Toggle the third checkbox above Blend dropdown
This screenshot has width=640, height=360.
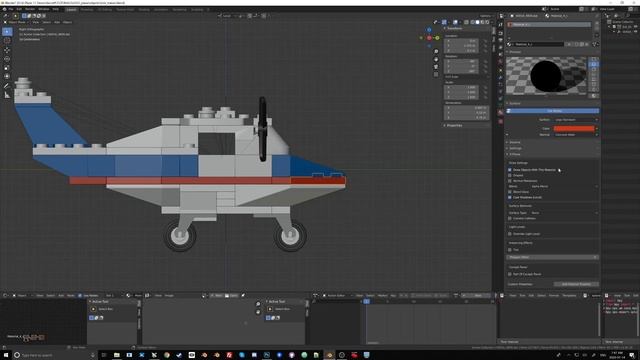point(510,181)
